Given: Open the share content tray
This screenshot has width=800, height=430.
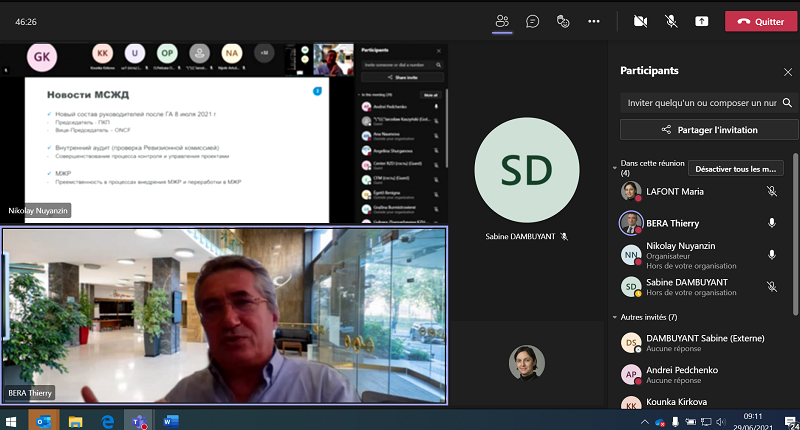Looking at the screenshot, I should [x=701, y=21].
